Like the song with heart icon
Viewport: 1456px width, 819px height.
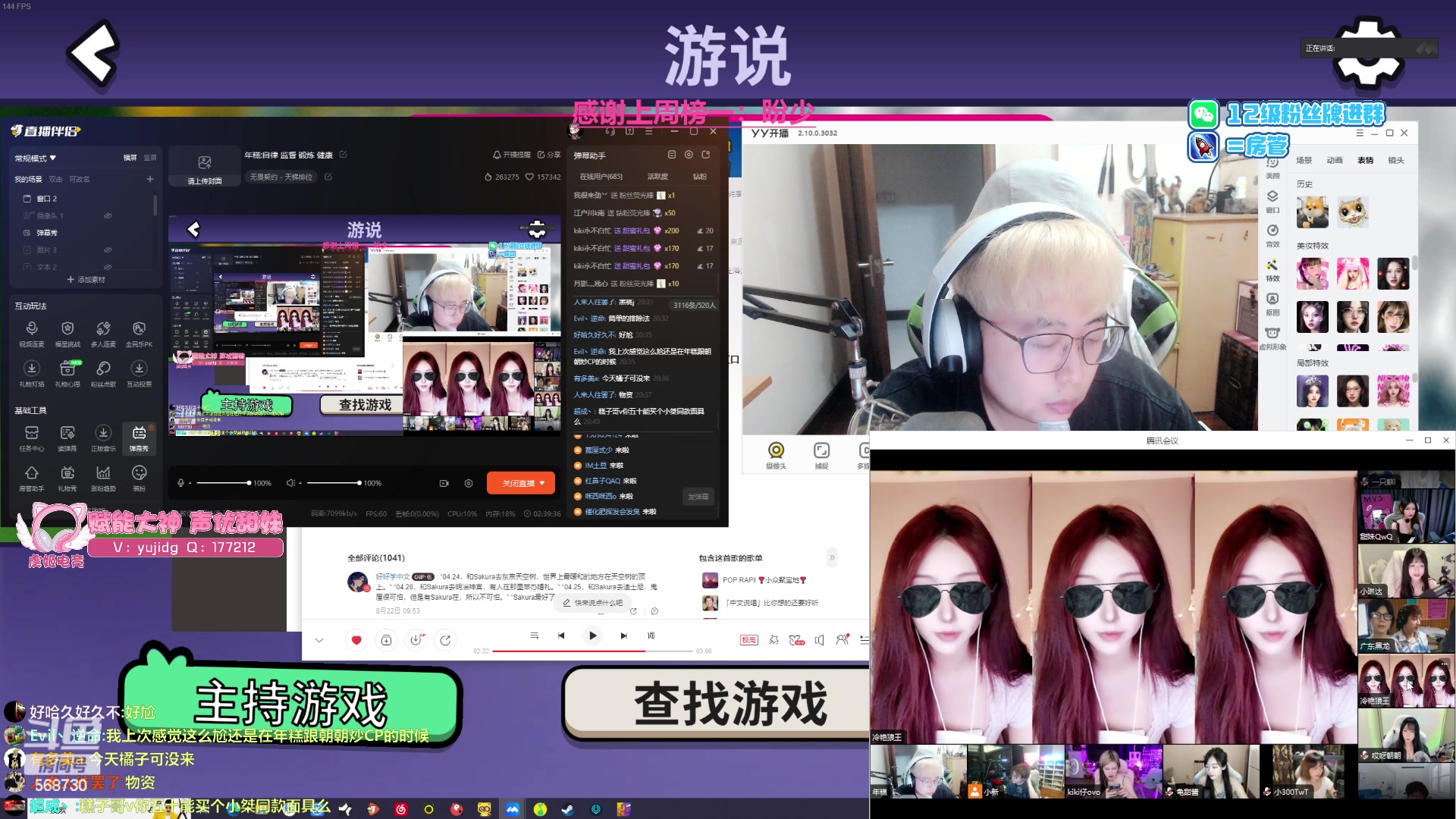click(356, 640)
